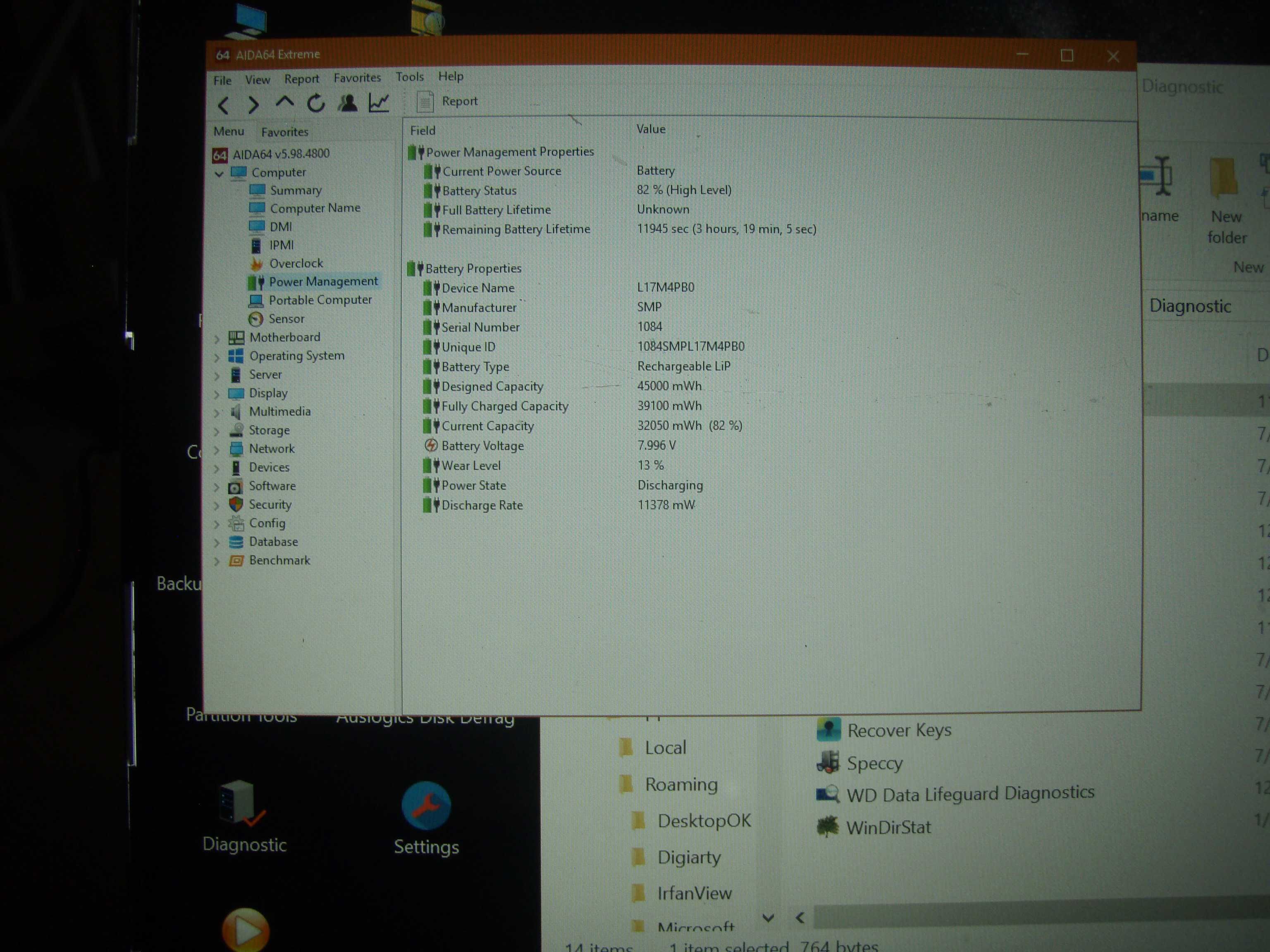Open the File menu
1270x952 pixels.
222,80
